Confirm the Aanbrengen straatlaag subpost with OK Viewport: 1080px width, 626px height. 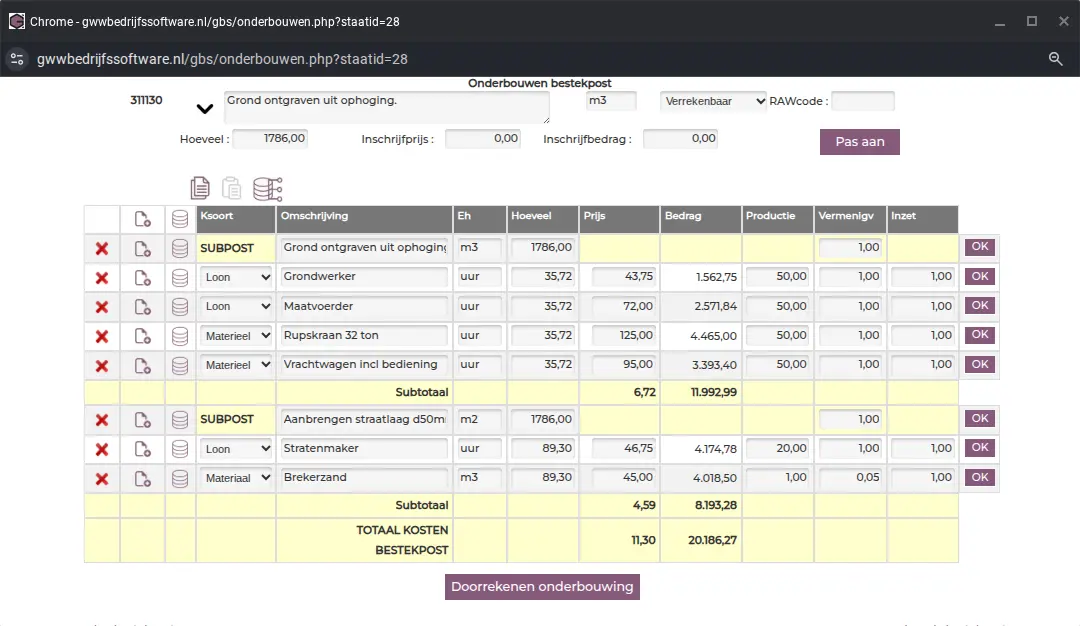979,419
